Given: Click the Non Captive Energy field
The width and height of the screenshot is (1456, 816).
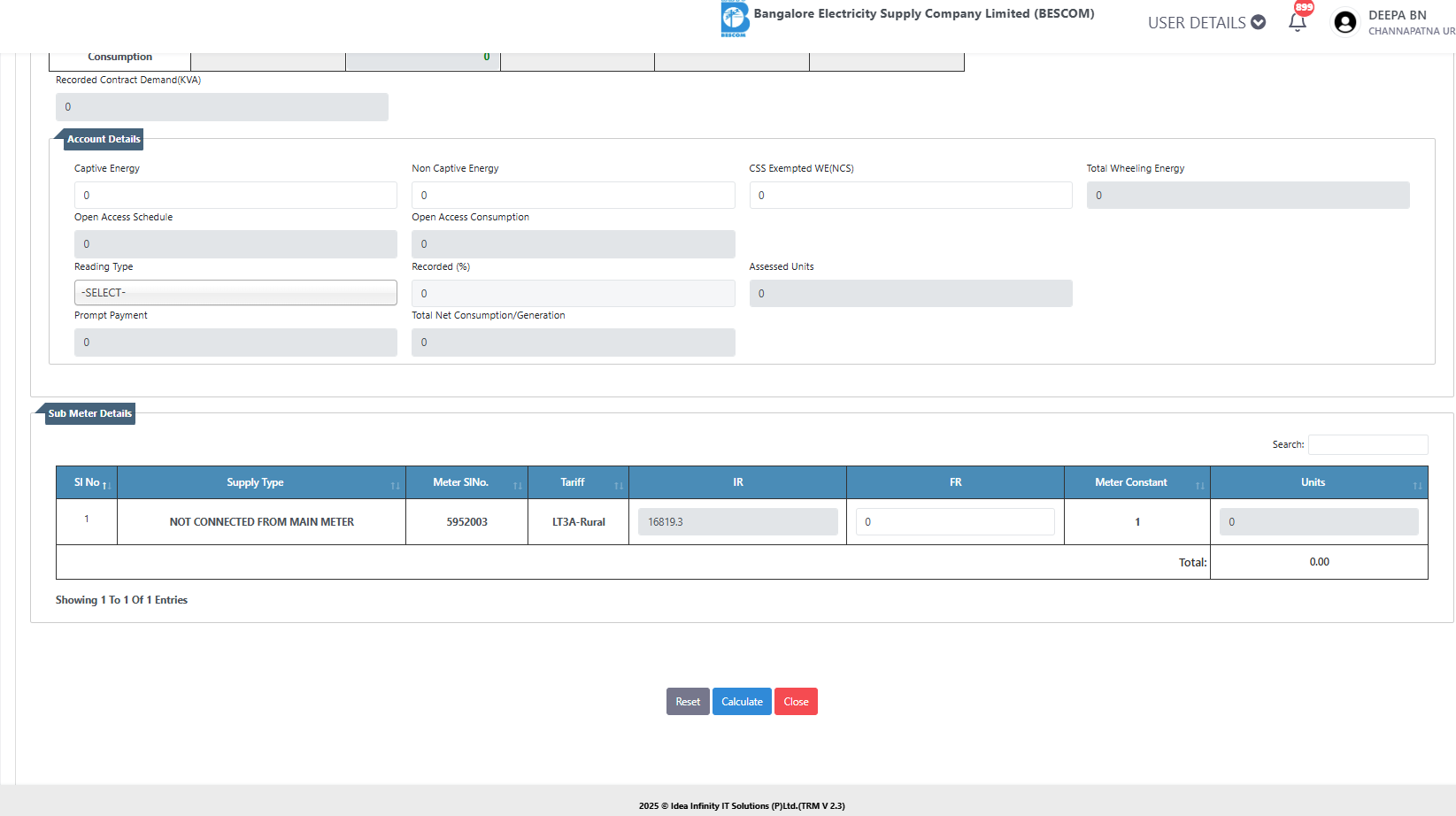Looking at the screenshot, I should [573, 196].
